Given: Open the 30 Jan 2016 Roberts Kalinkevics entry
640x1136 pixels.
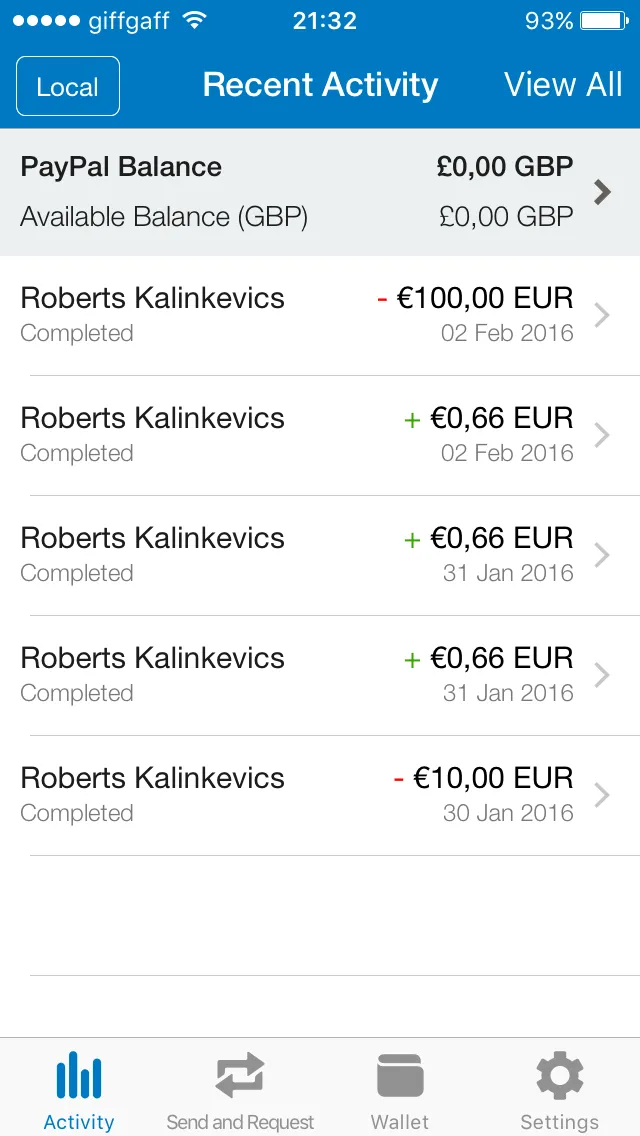Looking at the screenshot, I should (x=320, y=795).
